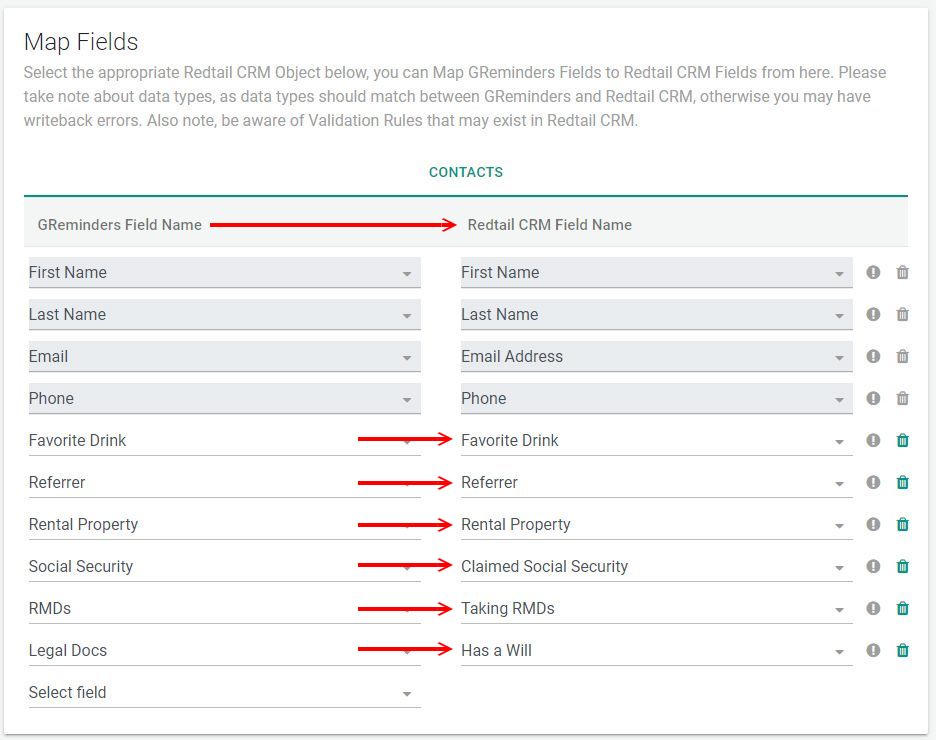The image size is (936, 740).
Task: Click info icon for Rental Property row
Action: [873, 524]
